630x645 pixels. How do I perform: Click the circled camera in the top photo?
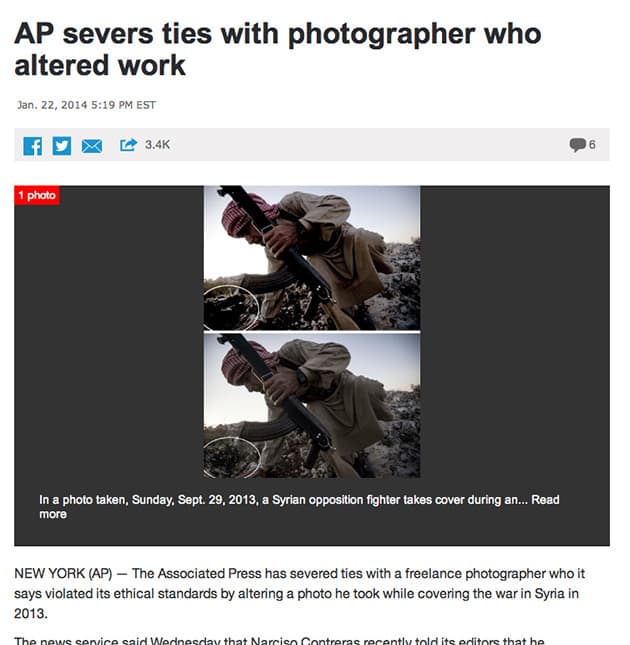(x=231, y=308)
